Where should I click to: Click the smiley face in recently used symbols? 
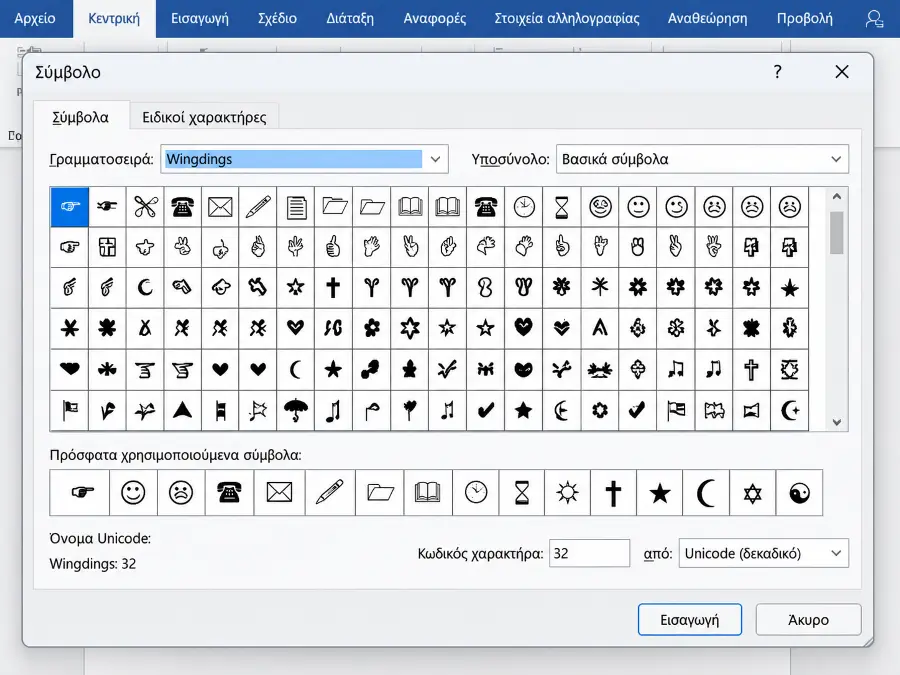(x=133, y=492)
